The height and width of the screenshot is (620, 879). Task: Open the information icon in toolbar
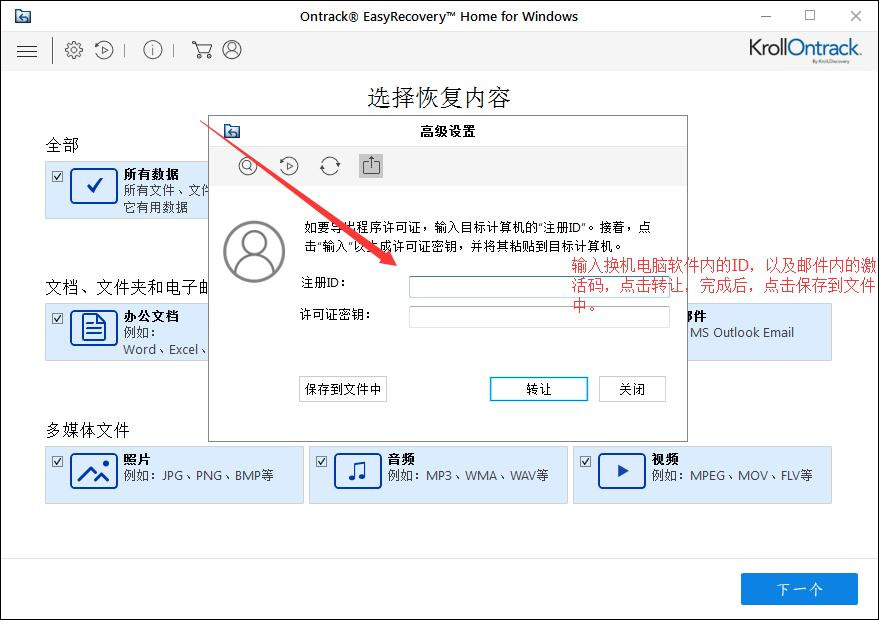[152, 50]
